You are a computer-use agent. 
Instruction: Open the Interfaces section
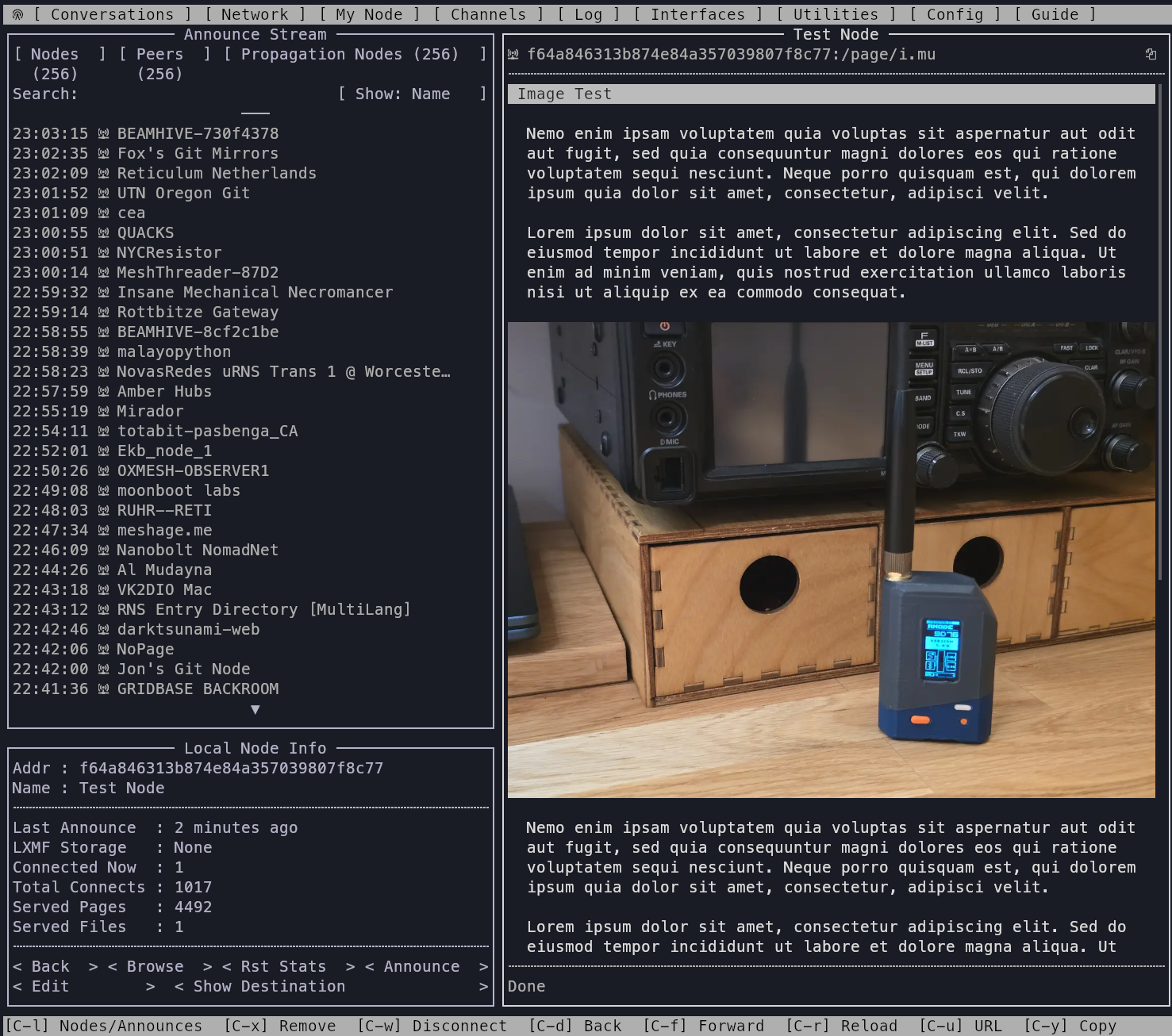tap(697, 14)
